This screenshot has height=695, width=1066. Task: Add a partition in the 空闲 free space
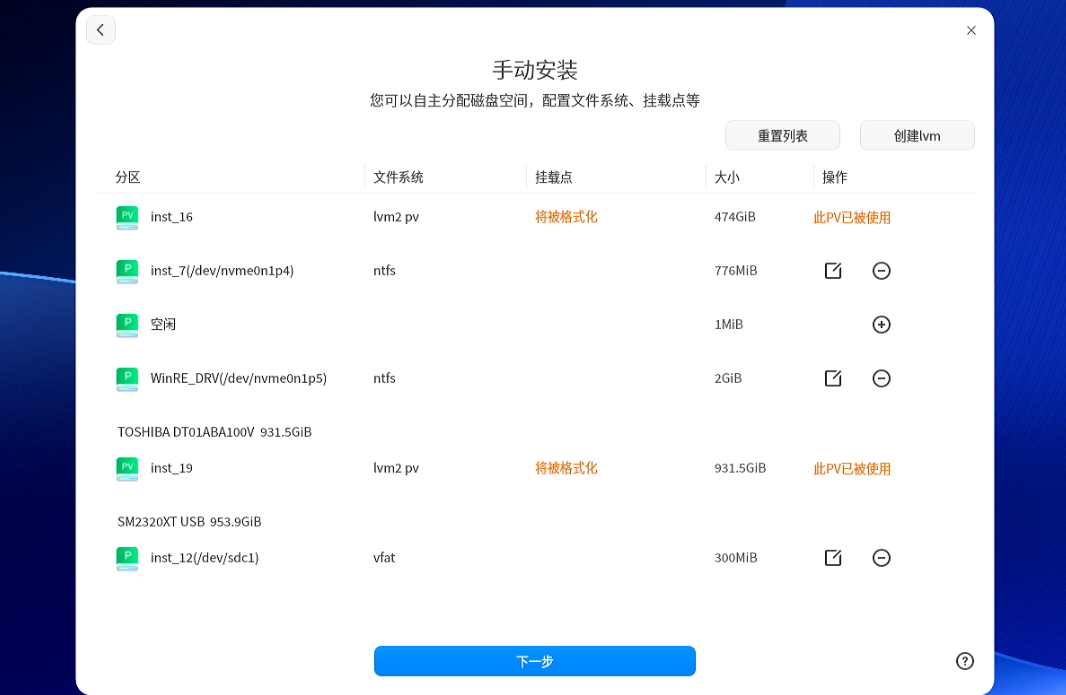point(881,324)
